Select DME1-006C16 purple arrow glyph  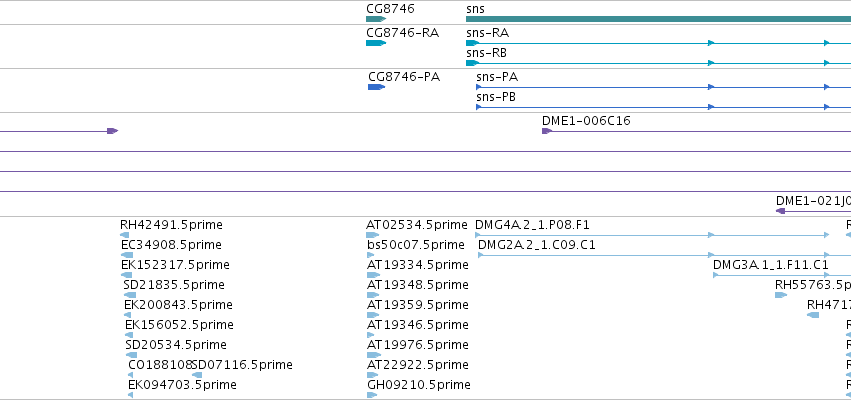point(547,131)
